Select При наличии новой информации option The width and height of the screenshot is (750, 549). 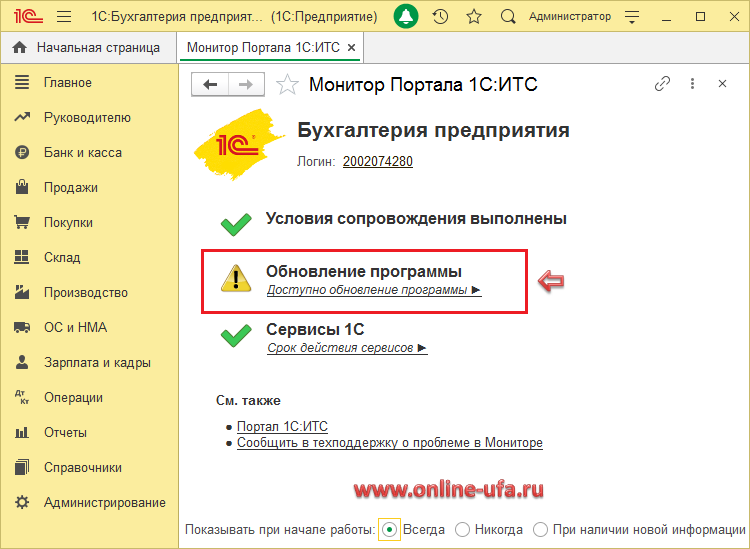[540, 529]
